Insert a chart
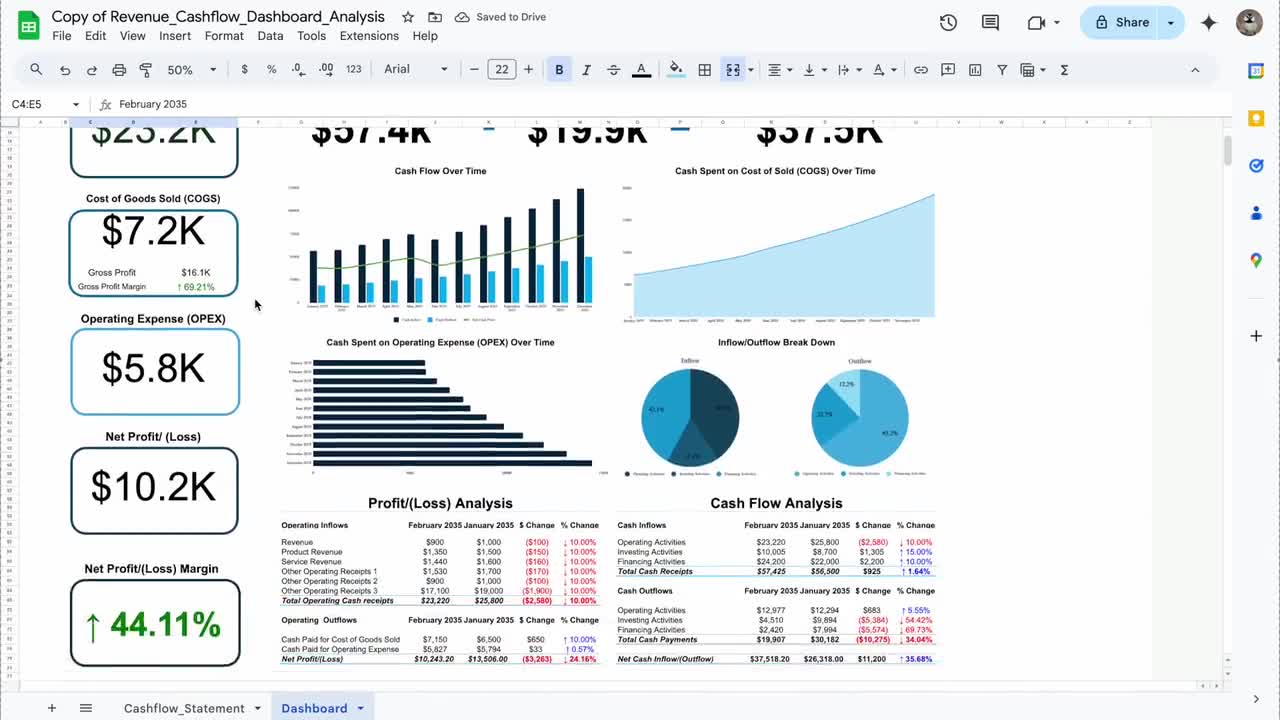This screenshot has width=1280, height=720. [x=975, y=70]
